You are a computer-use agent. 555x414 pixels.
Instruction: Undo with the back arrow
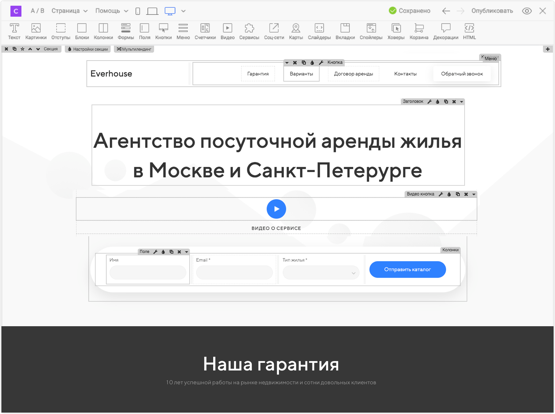(446, 11)
